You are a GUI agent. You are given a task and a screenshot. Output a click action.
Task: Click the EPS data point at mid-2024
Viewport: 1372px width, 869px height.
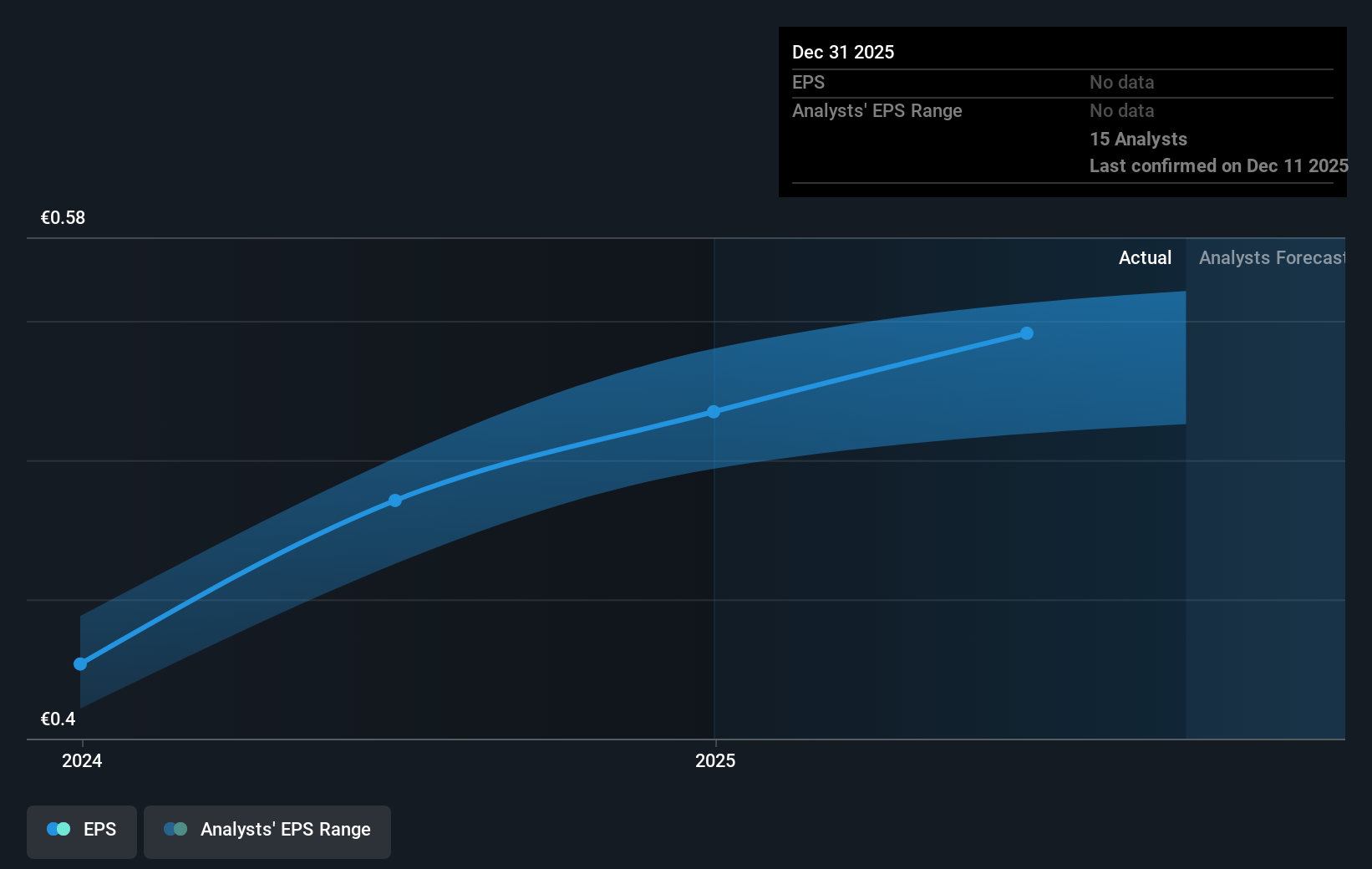395,501
